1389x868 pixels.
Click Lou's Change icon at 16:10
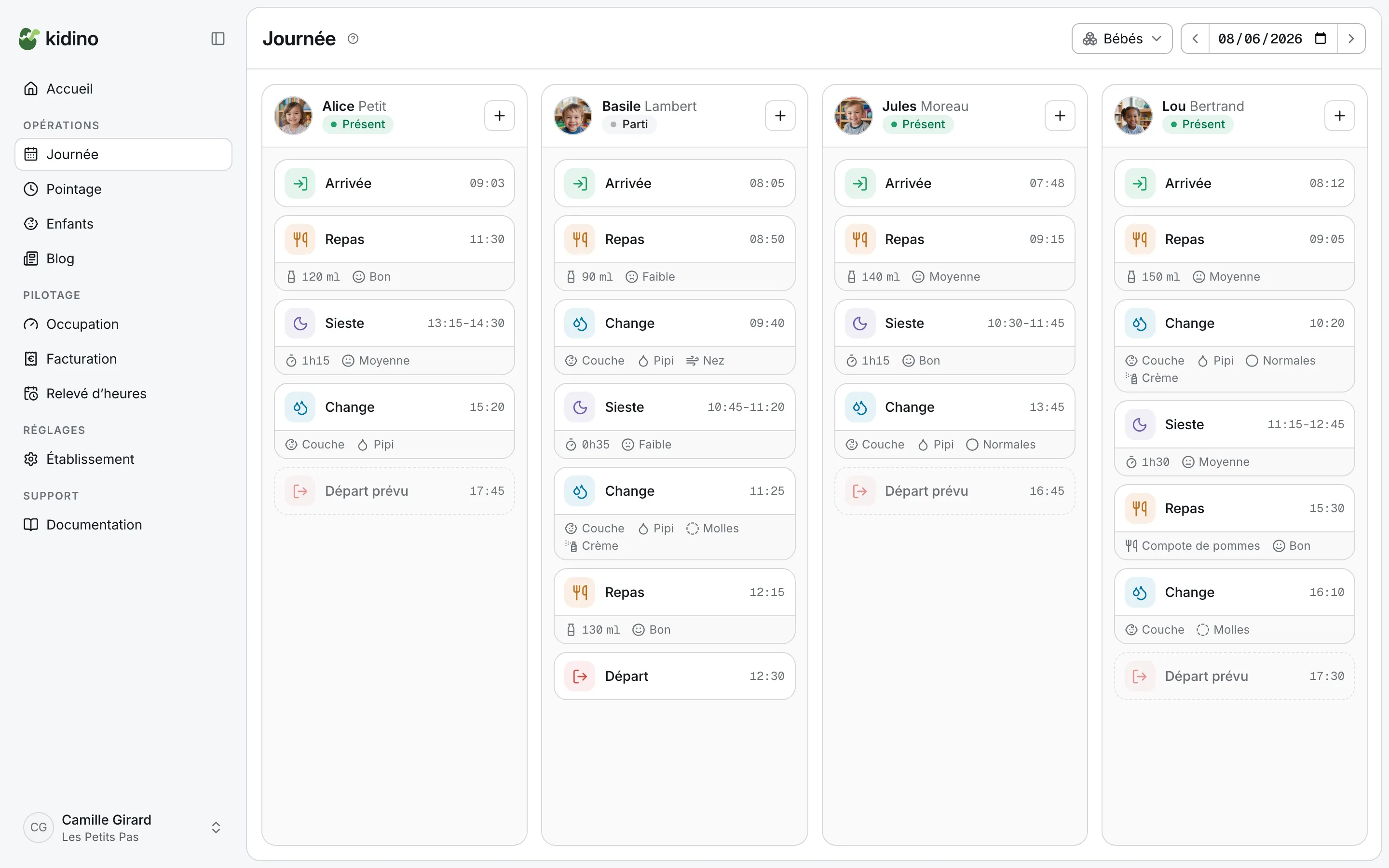click(1140, 593)
